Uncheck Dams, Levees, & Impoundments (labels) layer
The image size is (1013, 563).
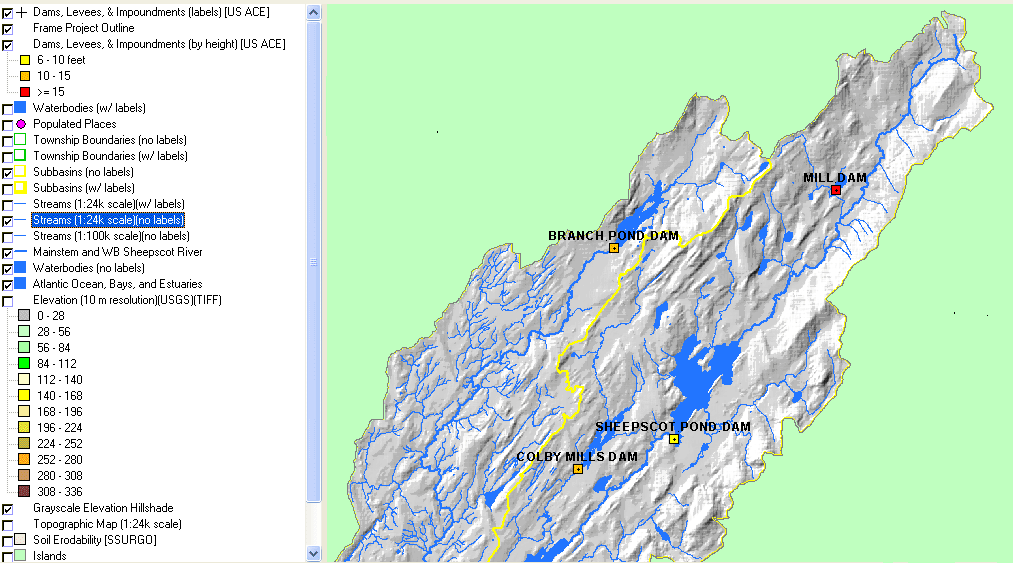point(8,13)
